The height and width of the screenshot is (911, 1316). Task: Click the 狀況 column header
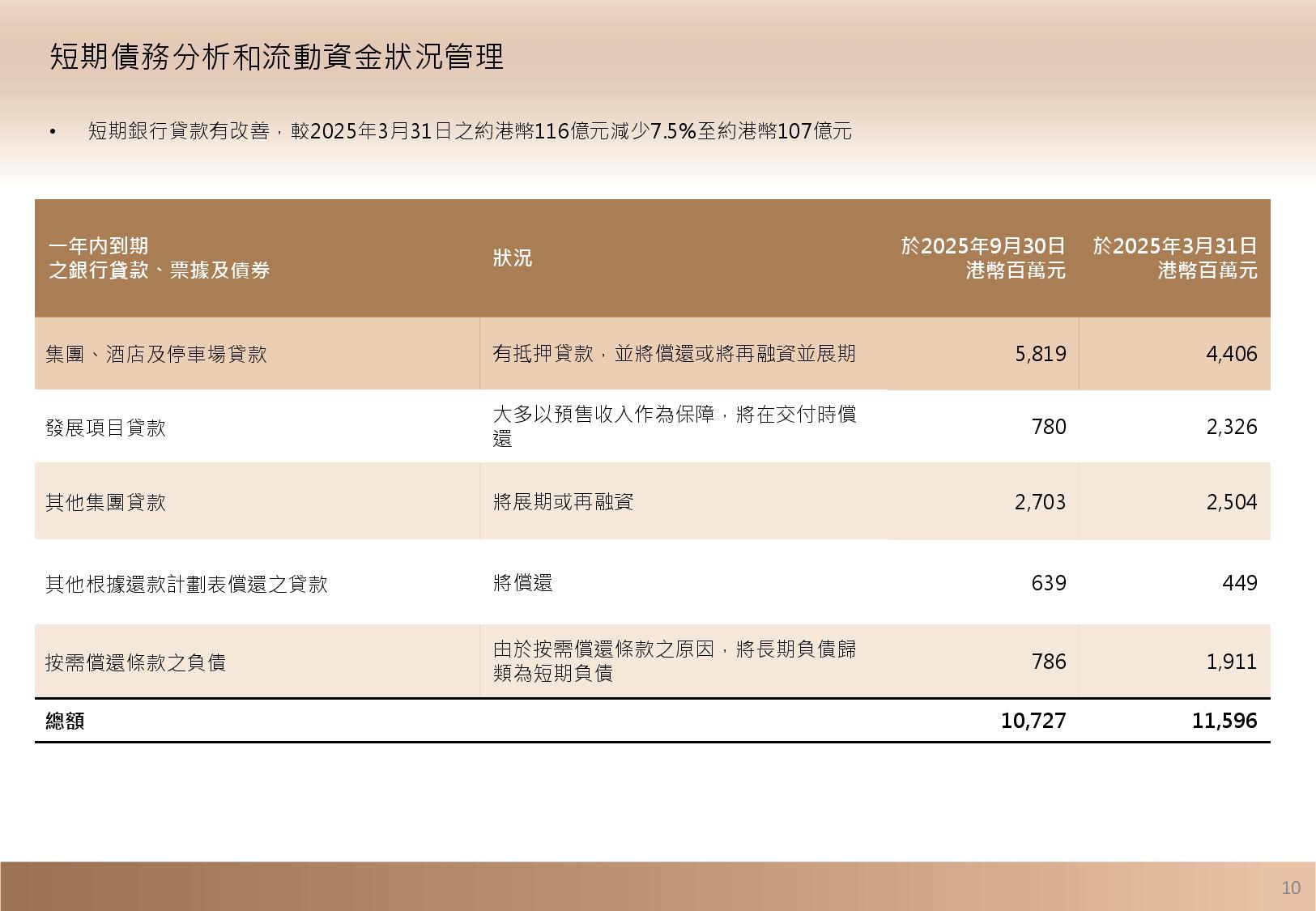pyautogui.click(x=513, y=258)
